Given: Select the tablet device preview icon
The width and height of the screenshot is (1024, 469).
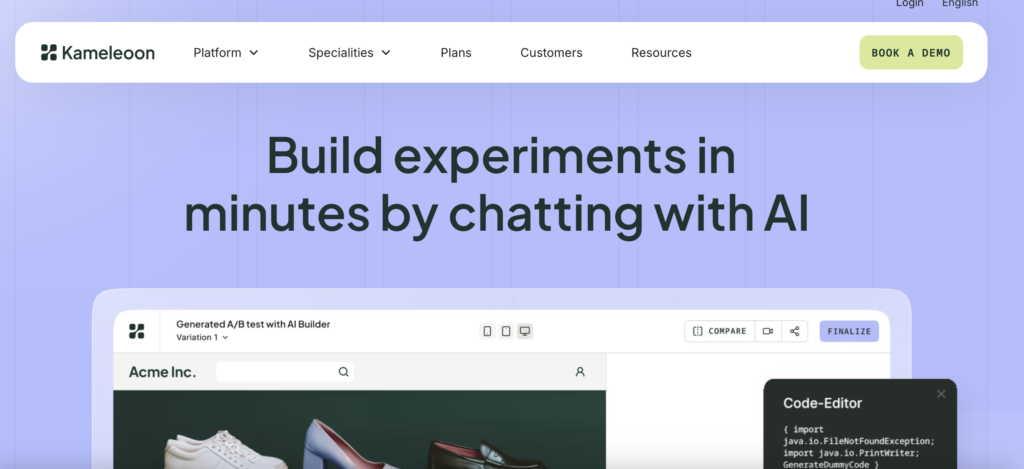Looking at the screenshot, I should pyautogui.click(x=506, y=331).
